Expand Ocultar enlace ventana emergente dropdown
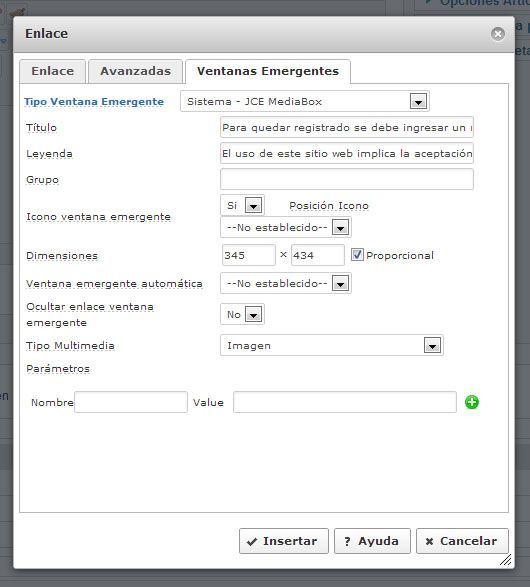Viewport: 530px width, 587px height. click(x=243, y=314)
